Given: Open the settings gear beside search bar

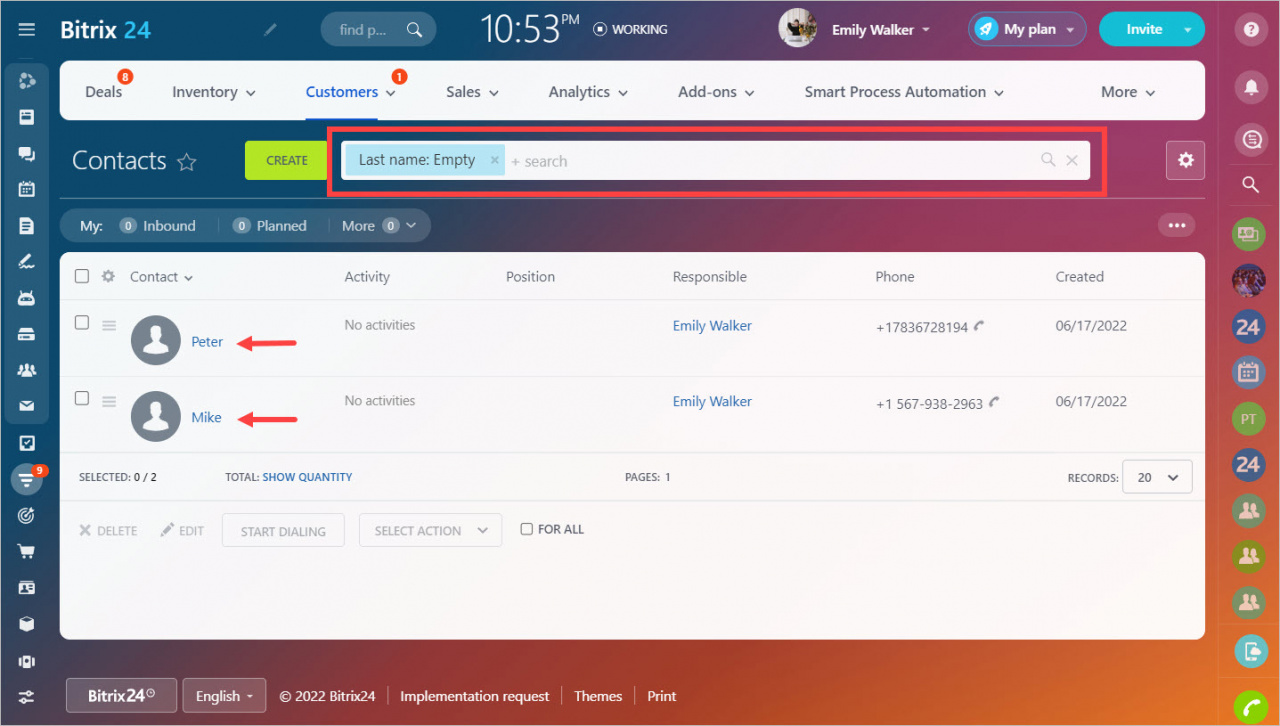Looking at the screenshot, I should pos(1185,160).
